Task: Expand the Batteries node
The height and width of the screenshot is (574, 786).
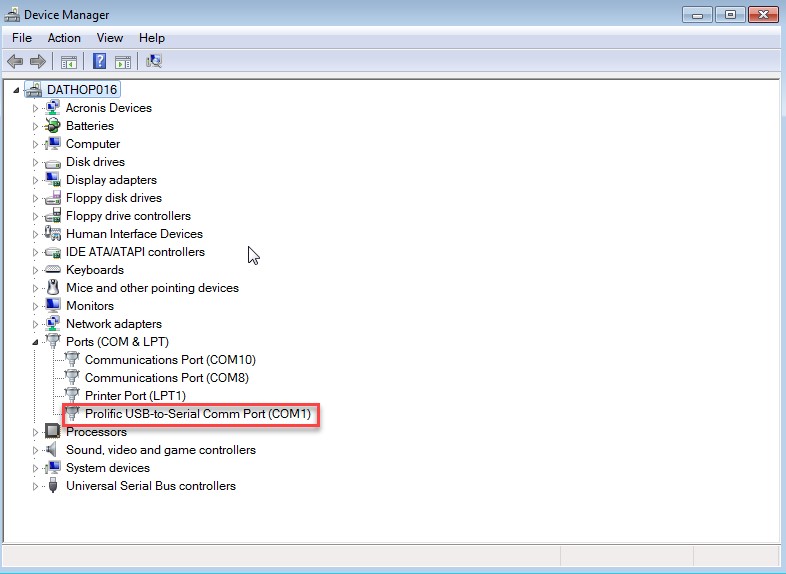Action: point(35,126)
